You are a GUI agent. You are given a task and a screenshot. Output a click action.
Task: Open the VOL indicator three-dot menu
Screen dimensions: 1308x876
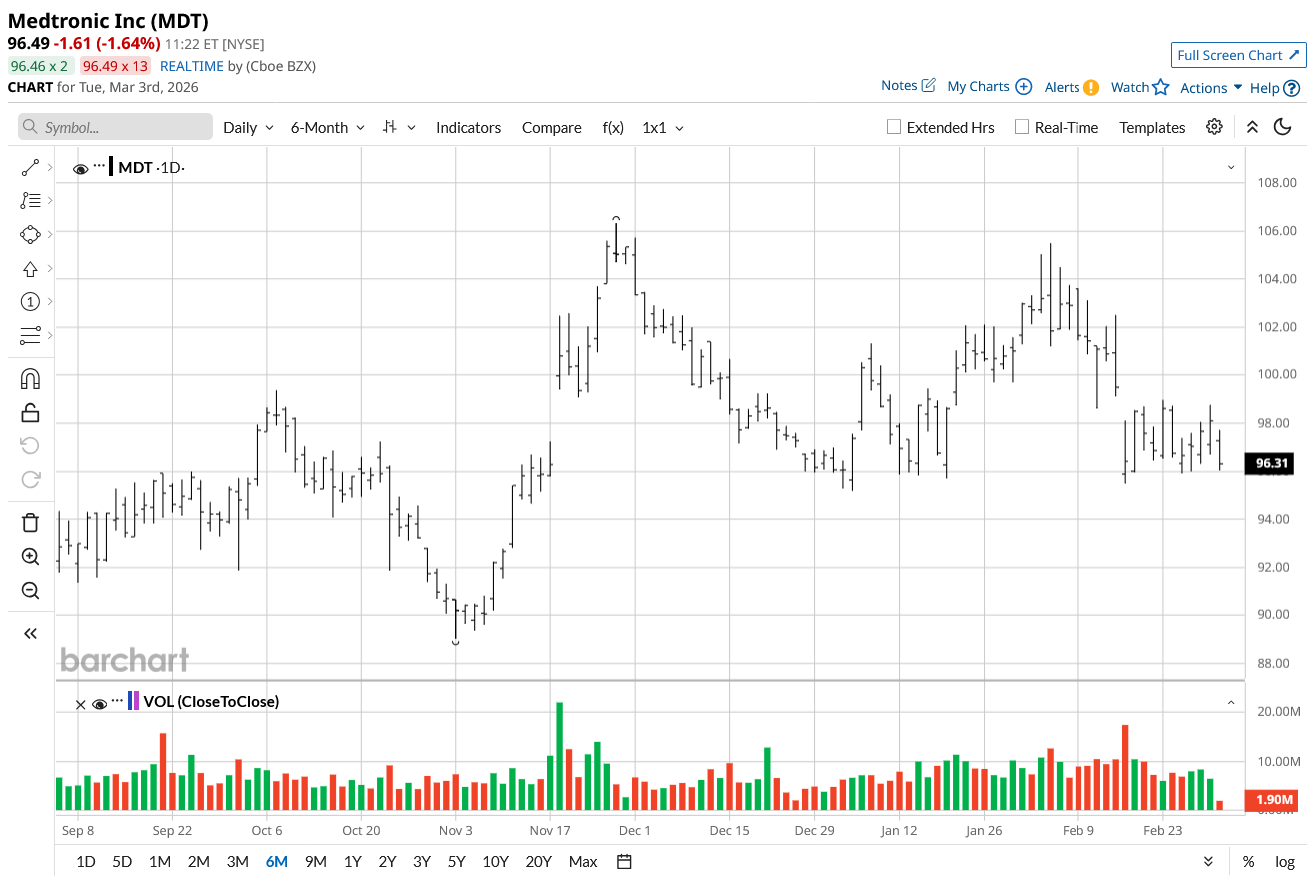point(118,701)
